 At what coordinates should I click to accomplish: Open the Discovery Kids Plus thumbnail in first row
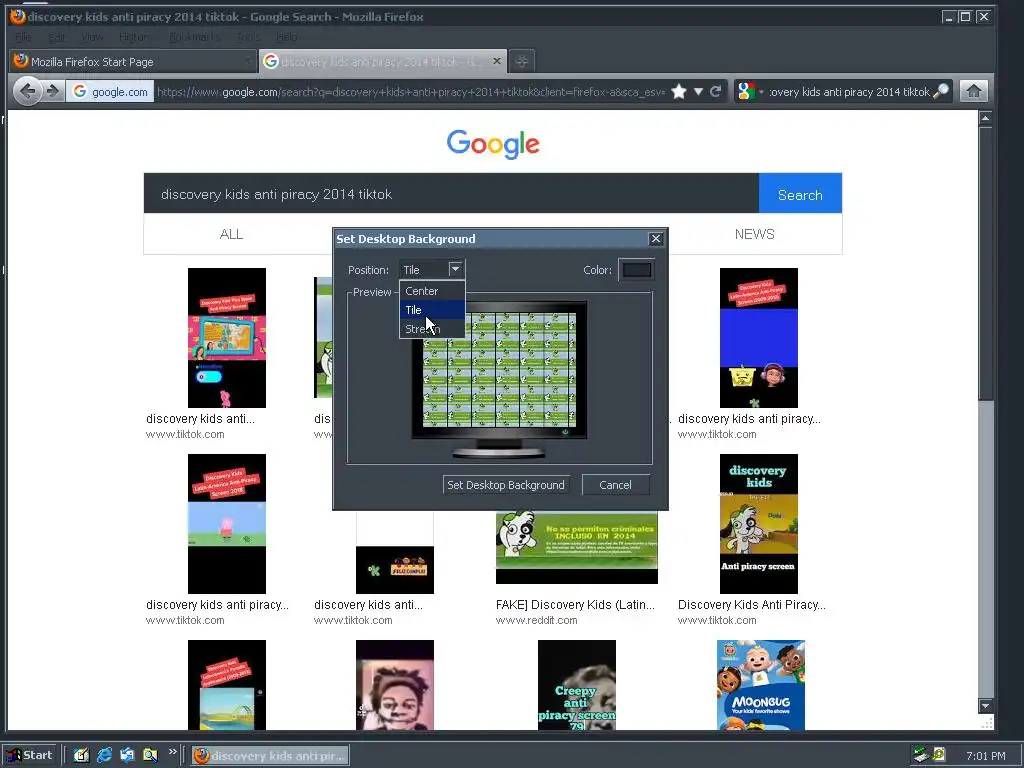coord(227,338)
